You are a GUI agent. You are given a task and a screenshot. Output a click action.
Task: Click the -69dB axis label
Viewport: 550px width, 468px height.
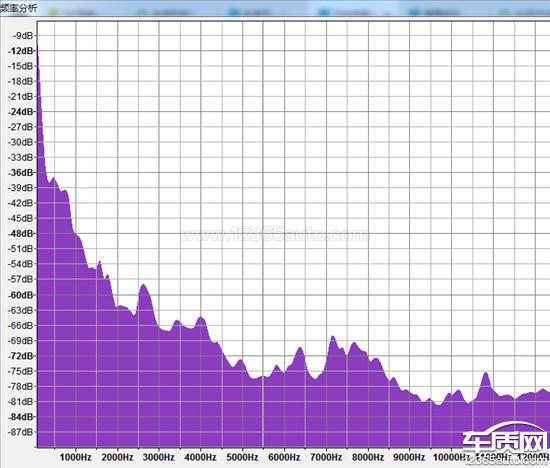(21, 341)
